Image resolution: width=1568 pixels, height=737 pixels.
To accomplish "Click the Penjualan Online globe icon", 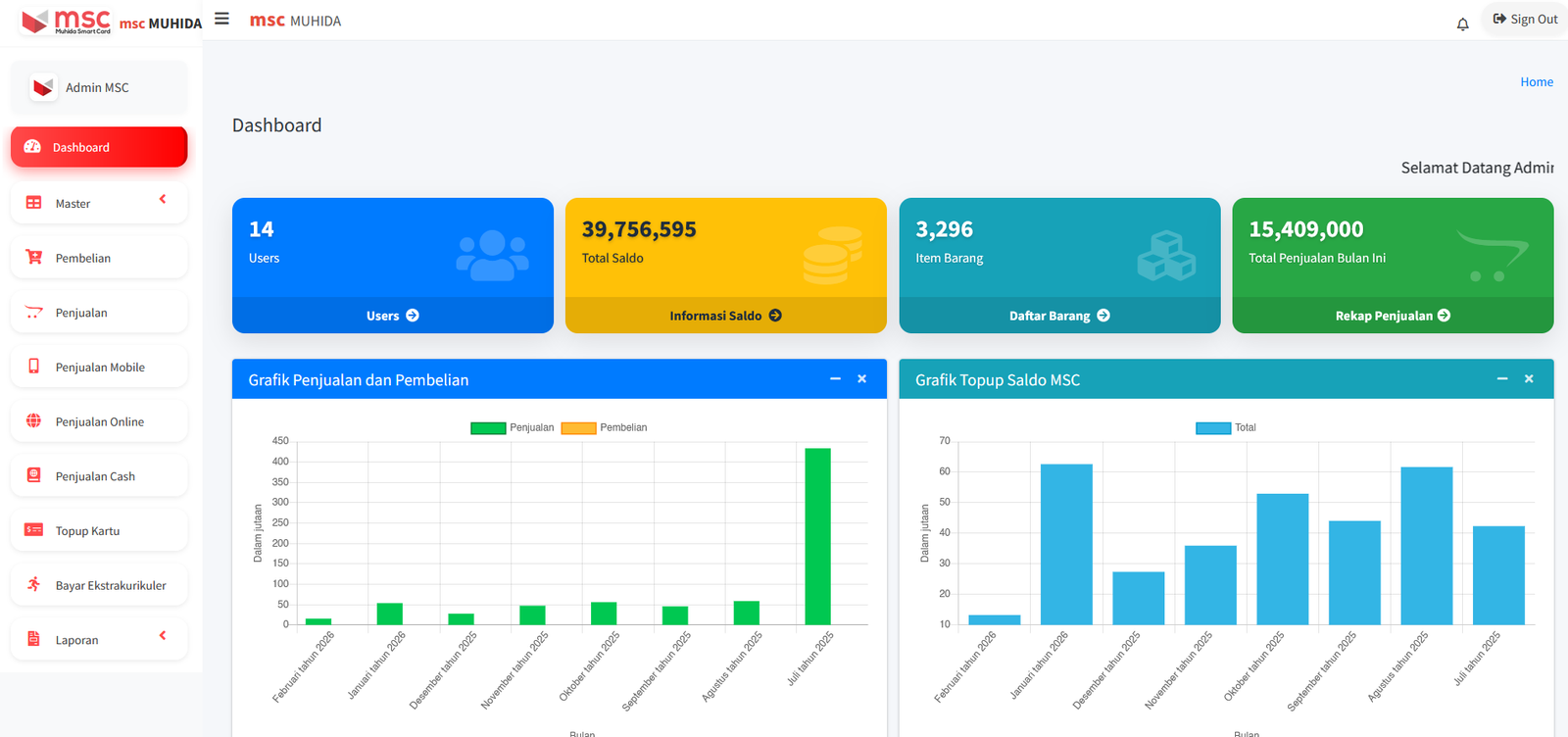I will [x=34, y=421].
